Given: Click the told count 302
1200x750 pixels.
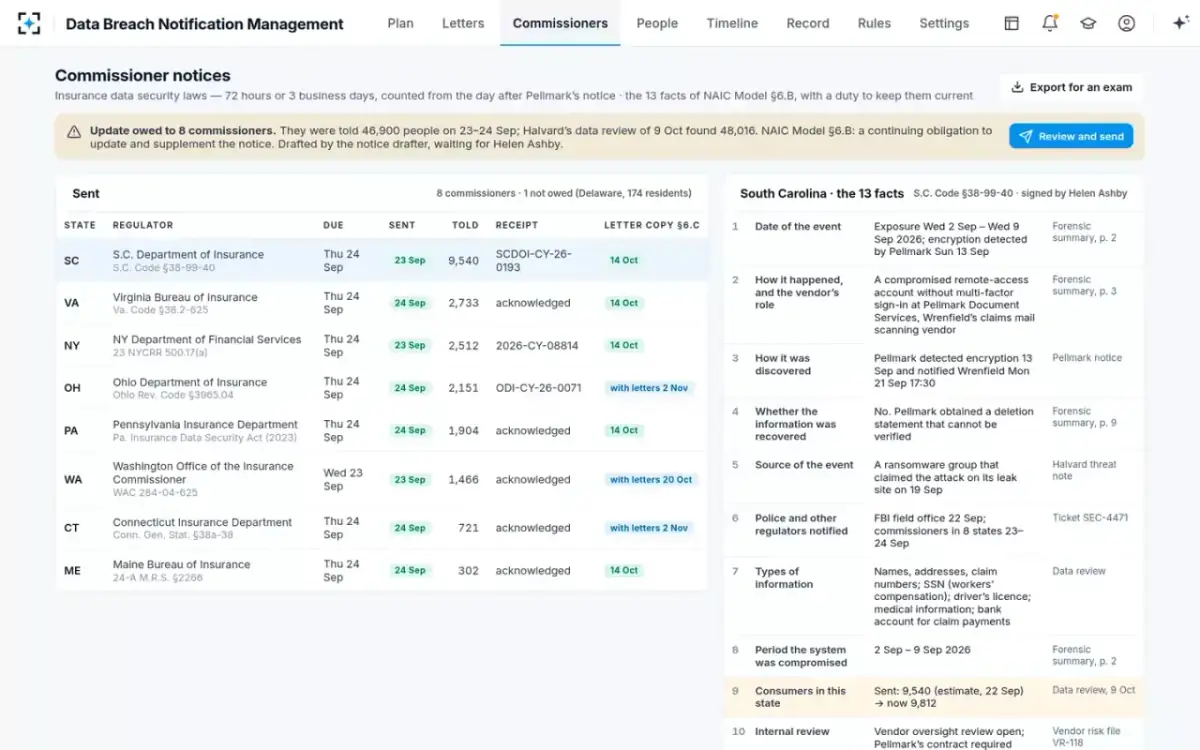Looking at the screenshot, I should 468,570.
